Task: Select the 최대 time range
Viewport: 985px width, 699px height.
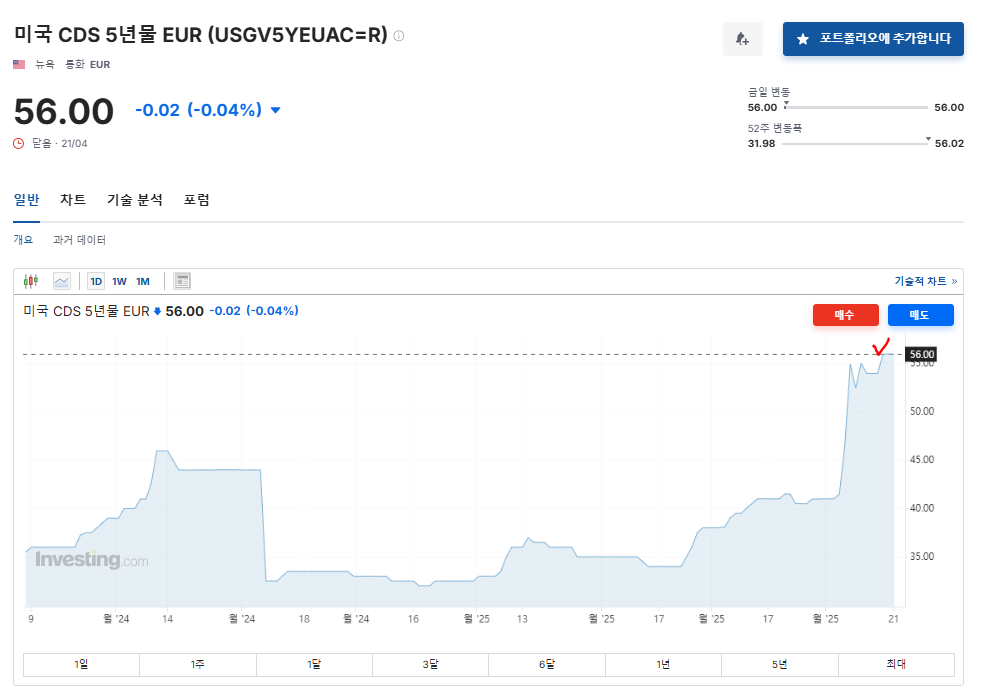Action: 896,665
